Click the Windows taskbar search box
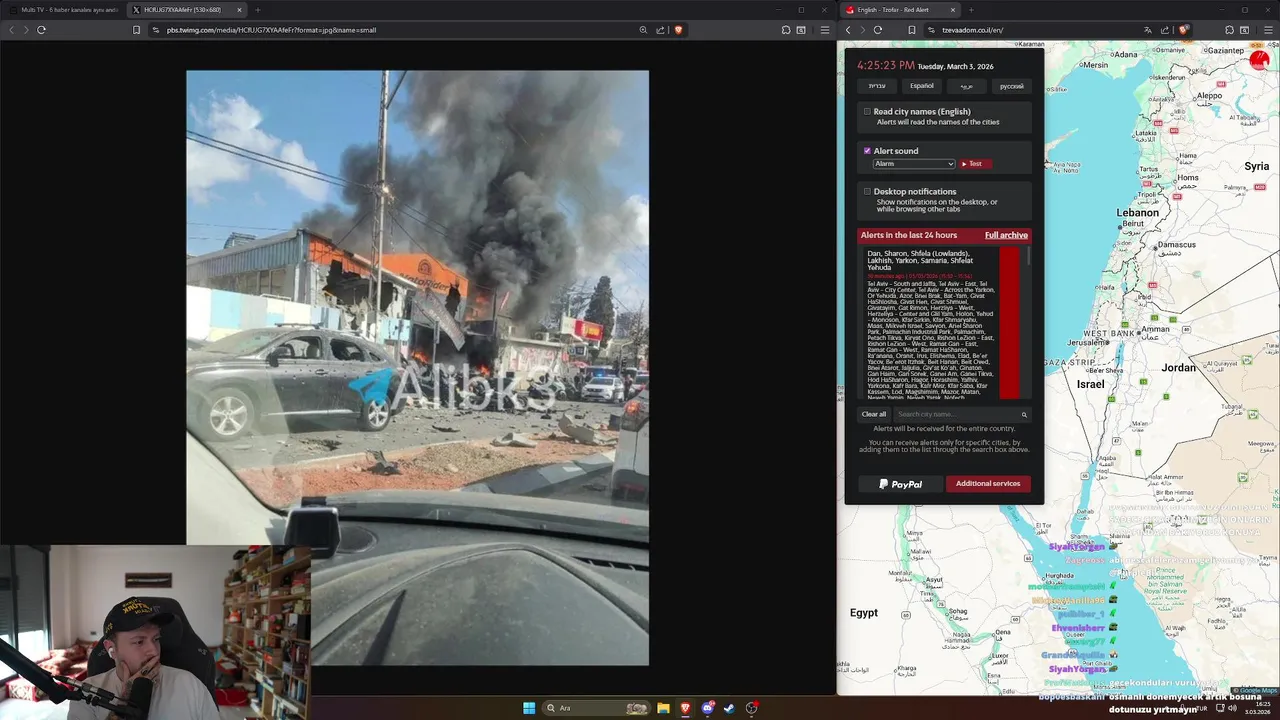Image resolution: width=1280 pixels, height=720 pixels. click(x=597, y=708)
